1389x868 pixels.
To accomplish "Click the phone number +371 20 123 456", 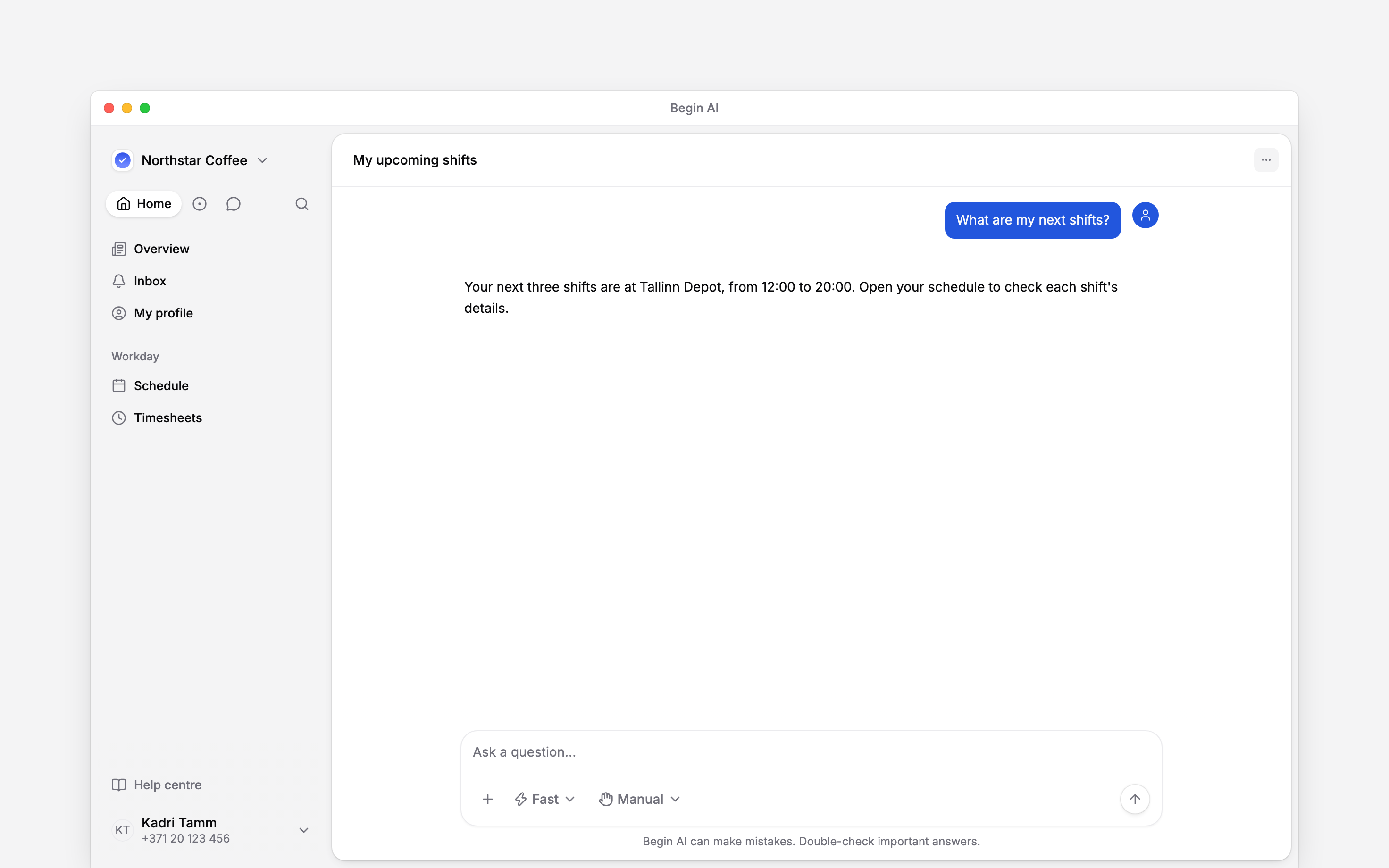I will point(185,839).
